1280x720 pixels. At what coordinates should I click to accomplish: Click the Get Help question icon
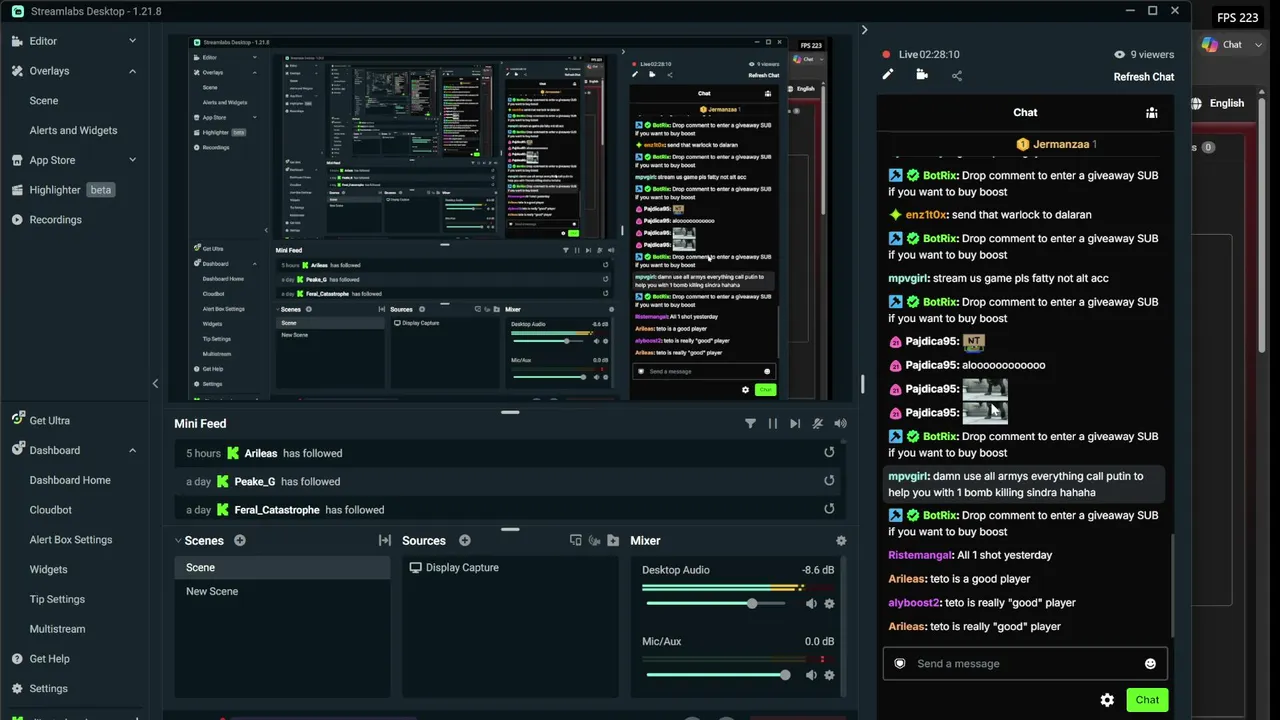pos(17,659)
